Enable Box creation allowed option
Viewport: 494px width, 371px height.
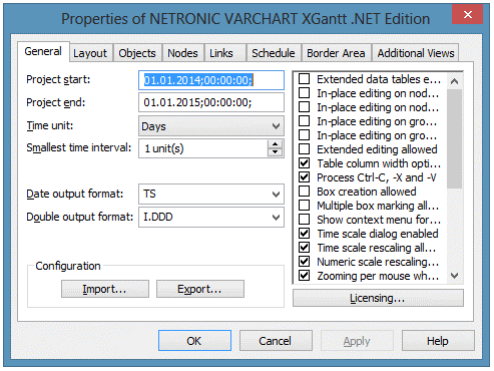(304, 191)
